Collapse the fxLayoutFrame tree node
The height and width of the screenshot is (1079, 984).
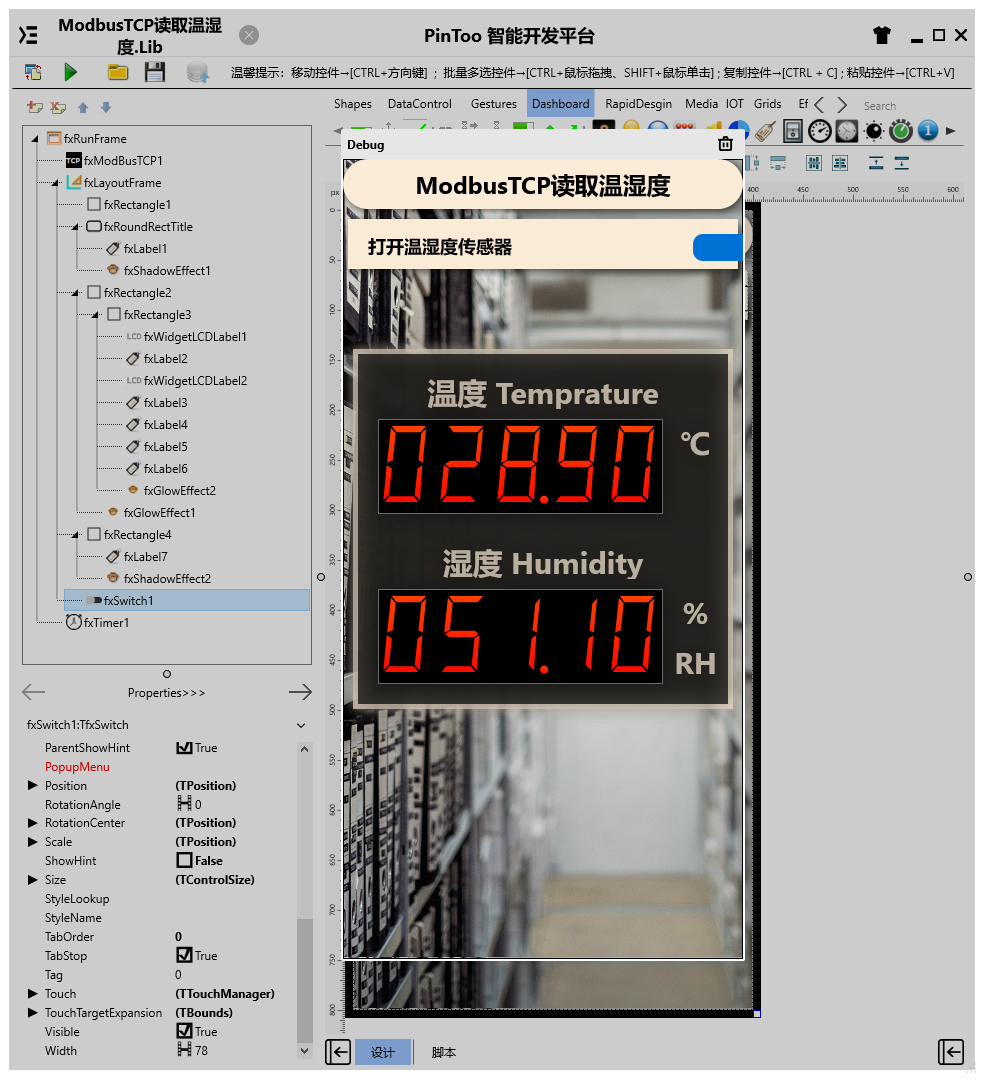pyautogui.click(x=56, y=183)
